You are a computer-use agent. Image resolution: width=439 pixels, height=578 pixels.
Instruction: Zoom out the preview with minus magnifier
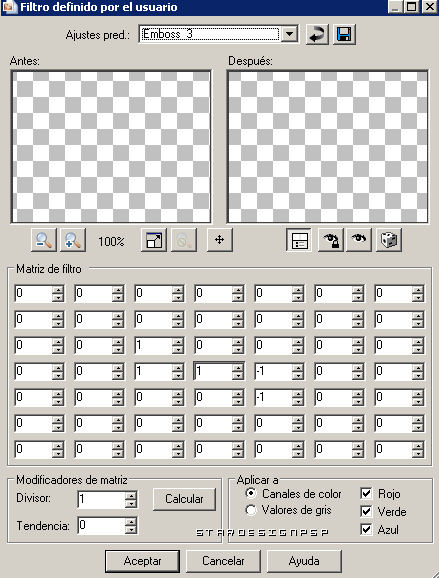coord(44,240)
